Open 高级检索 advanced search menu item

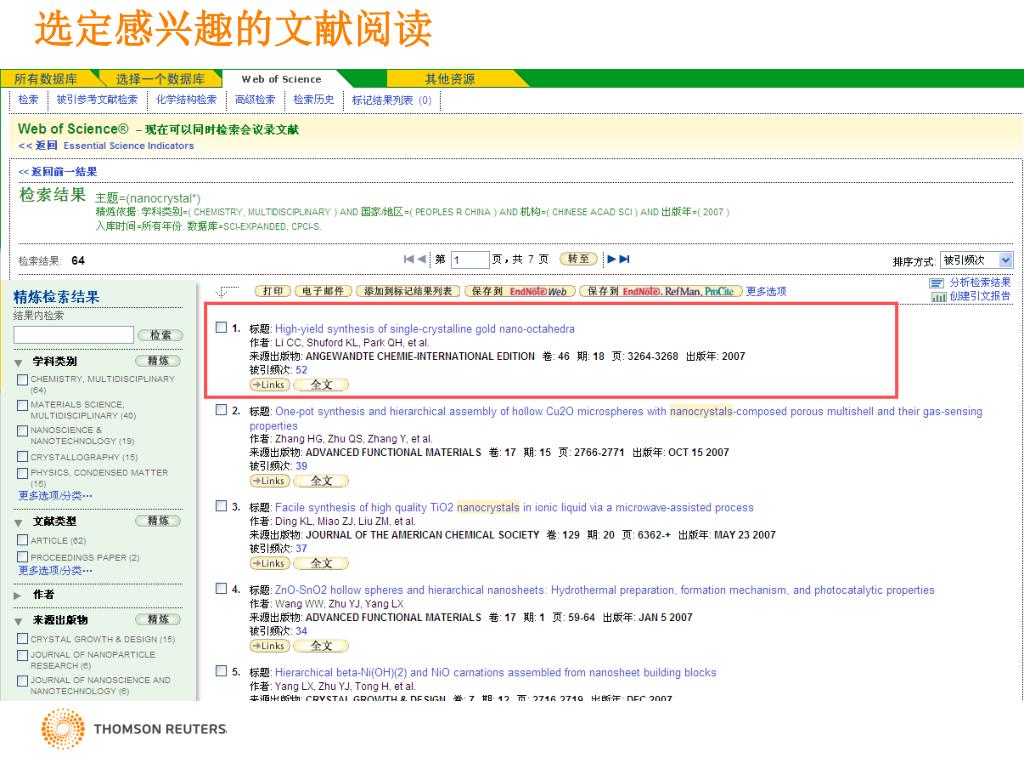point(255,100)
